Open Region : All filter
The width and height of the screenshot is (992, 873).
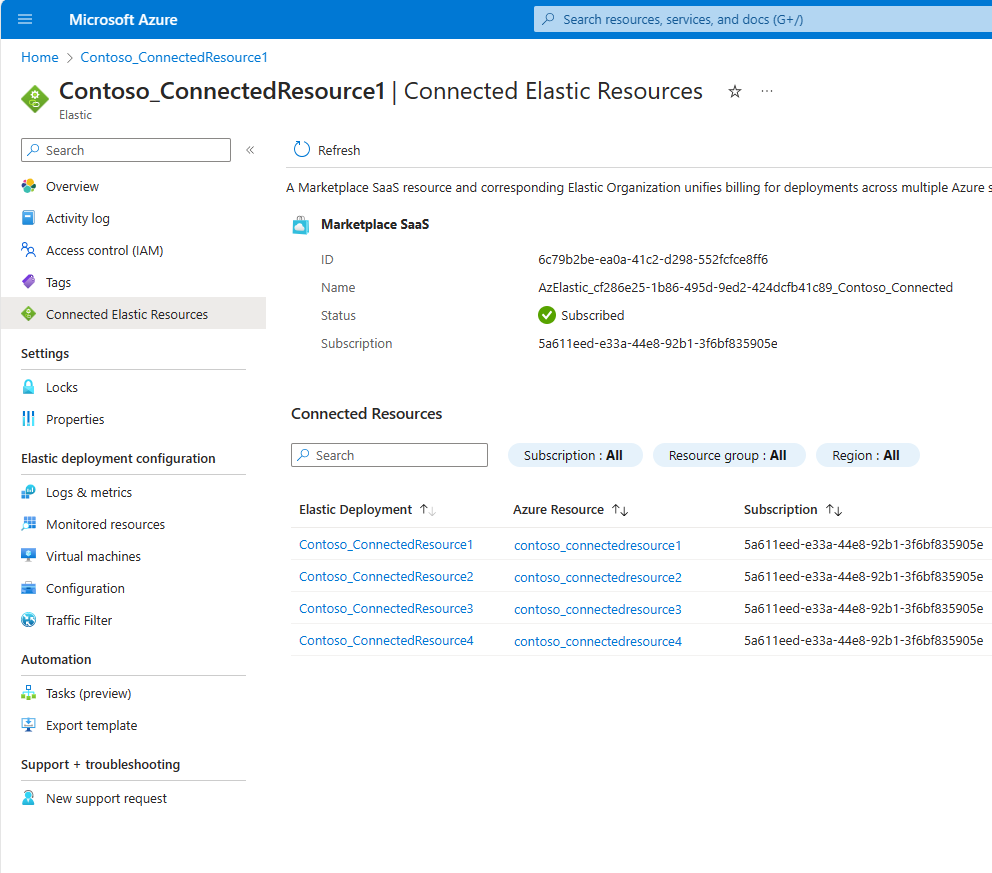(867, 455)
